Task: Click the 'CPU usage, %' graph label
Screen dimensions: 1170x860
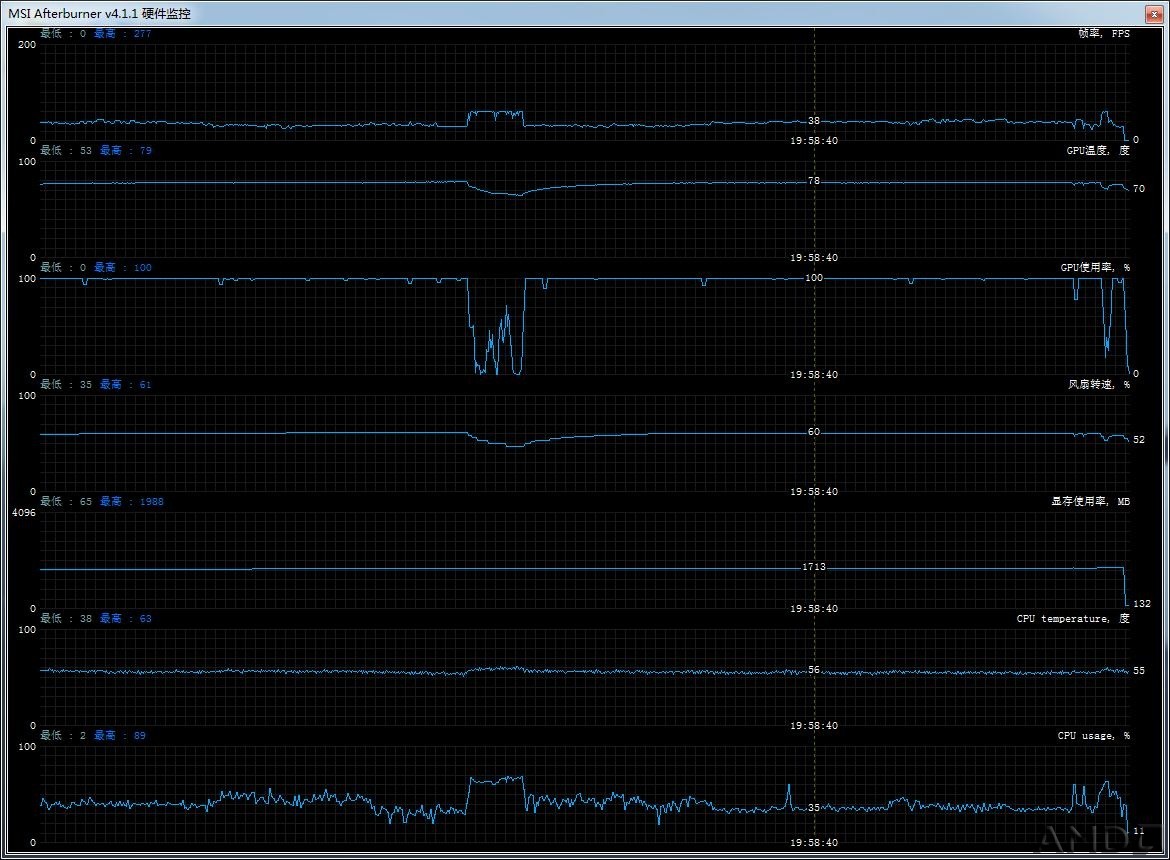Action: pyautogui.click(x=1093, y=736)
